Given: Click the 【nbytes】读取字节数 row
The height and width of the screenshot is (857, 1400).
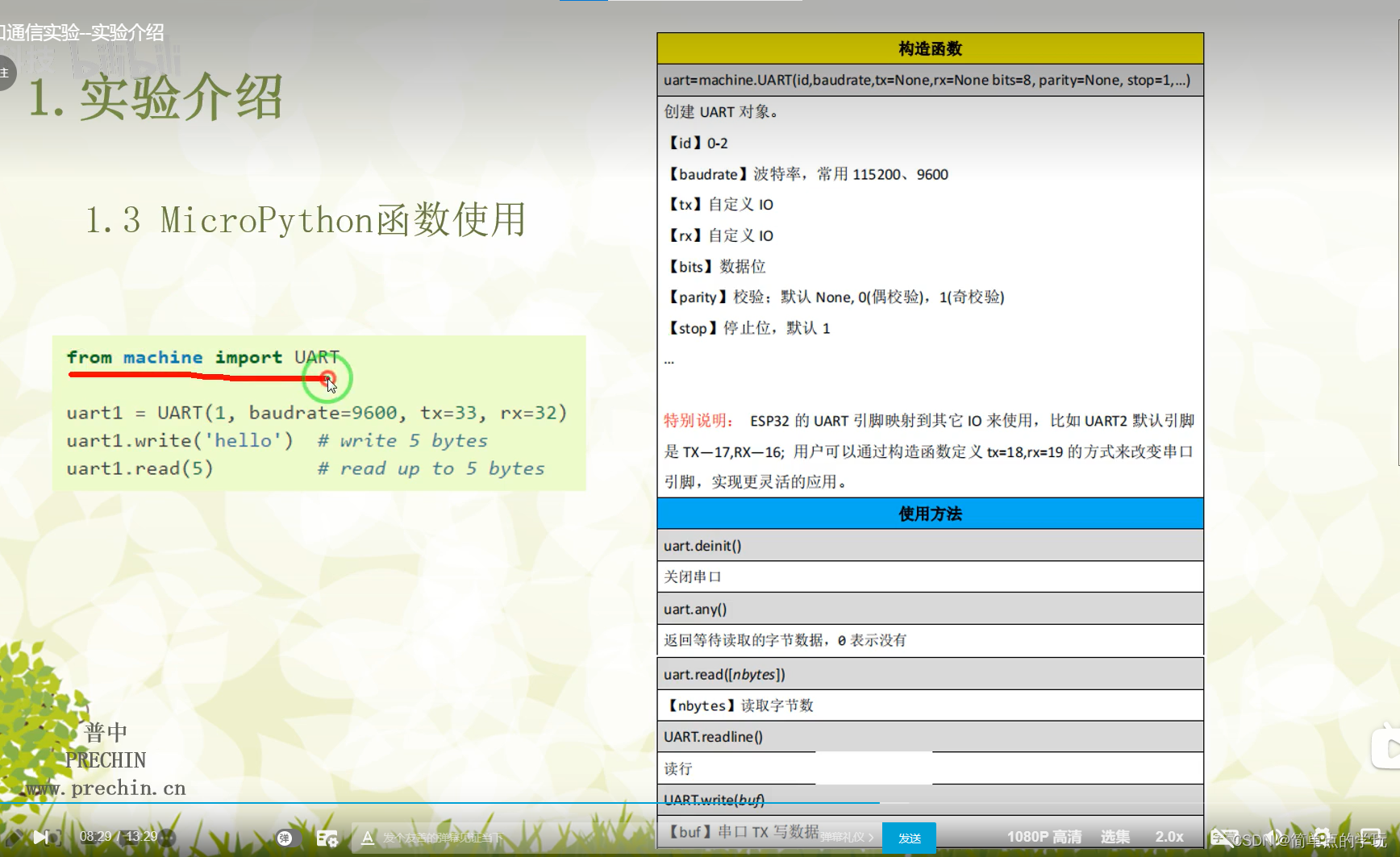Looking at the screenshot, I should [x=931, y=705].
